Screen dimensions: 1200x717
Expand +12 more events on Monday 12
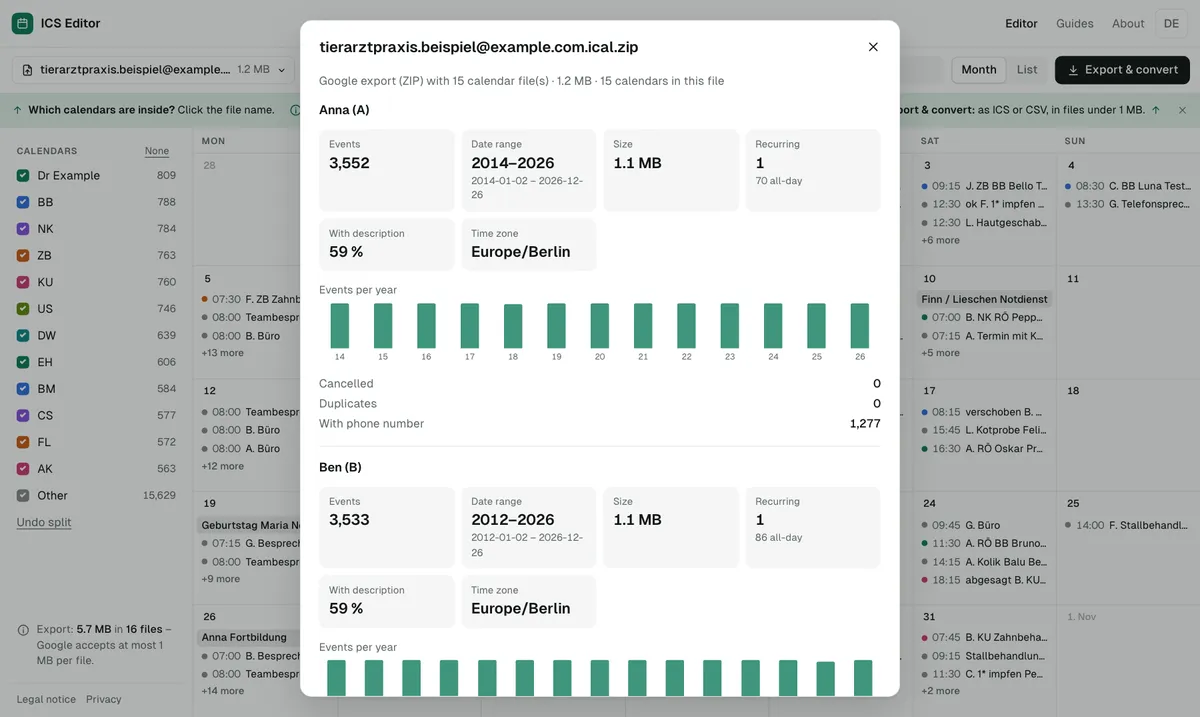(x=223, y=466)
